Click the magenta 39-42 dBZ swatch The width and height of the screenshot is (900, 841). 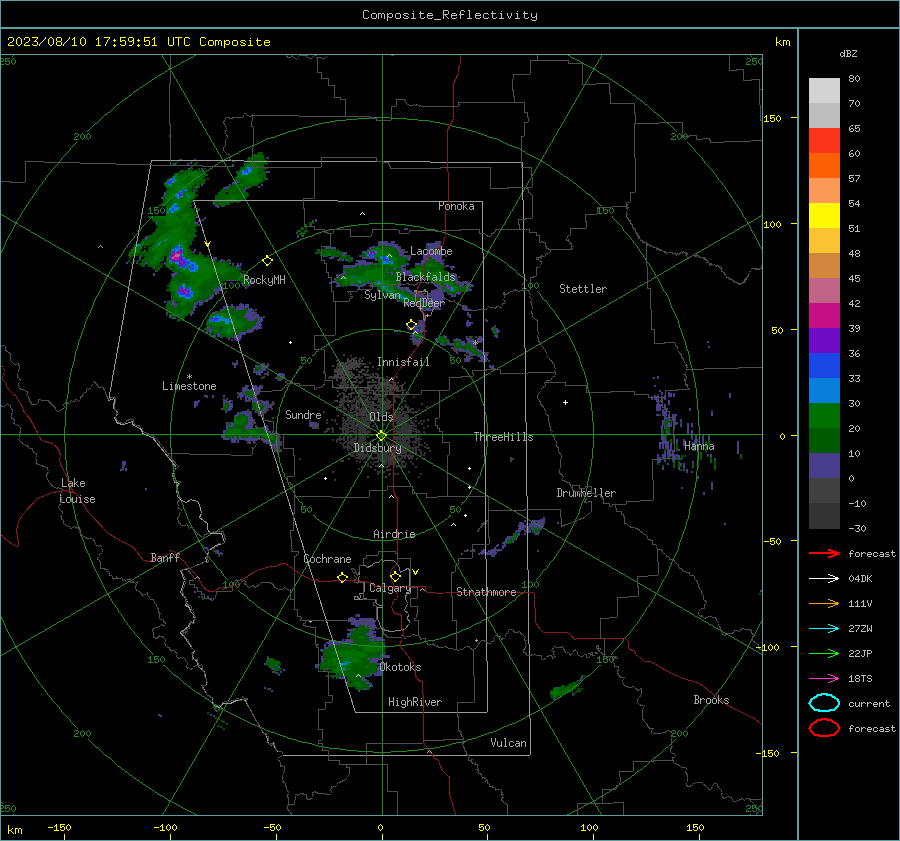824,316
